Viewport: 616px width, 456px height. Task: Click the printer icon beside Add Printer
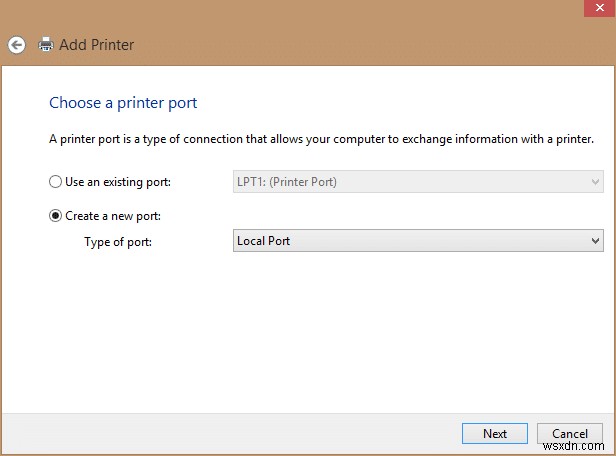point(45,45)
